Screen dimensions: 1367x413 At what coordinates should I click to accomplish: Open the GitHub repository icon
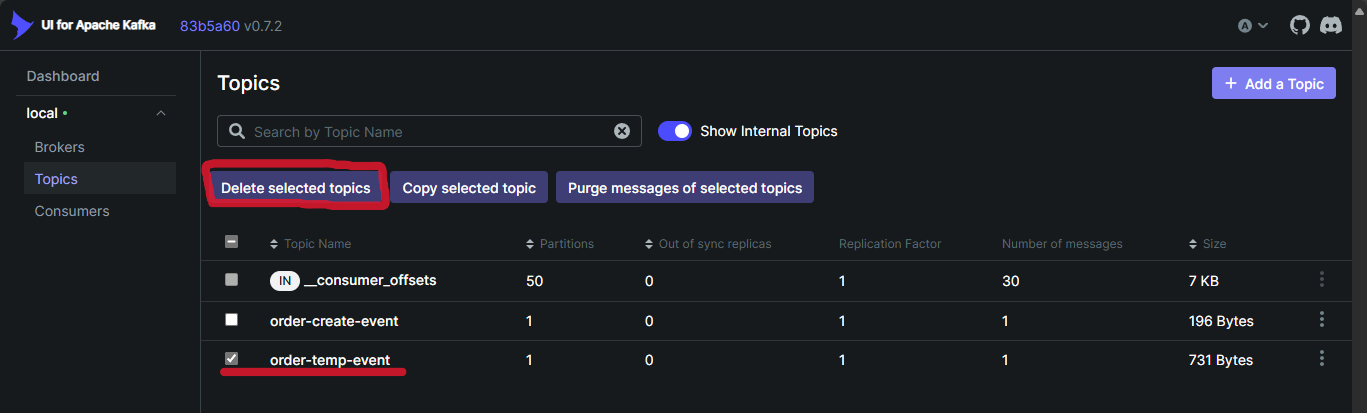(x=1299, y=25)
